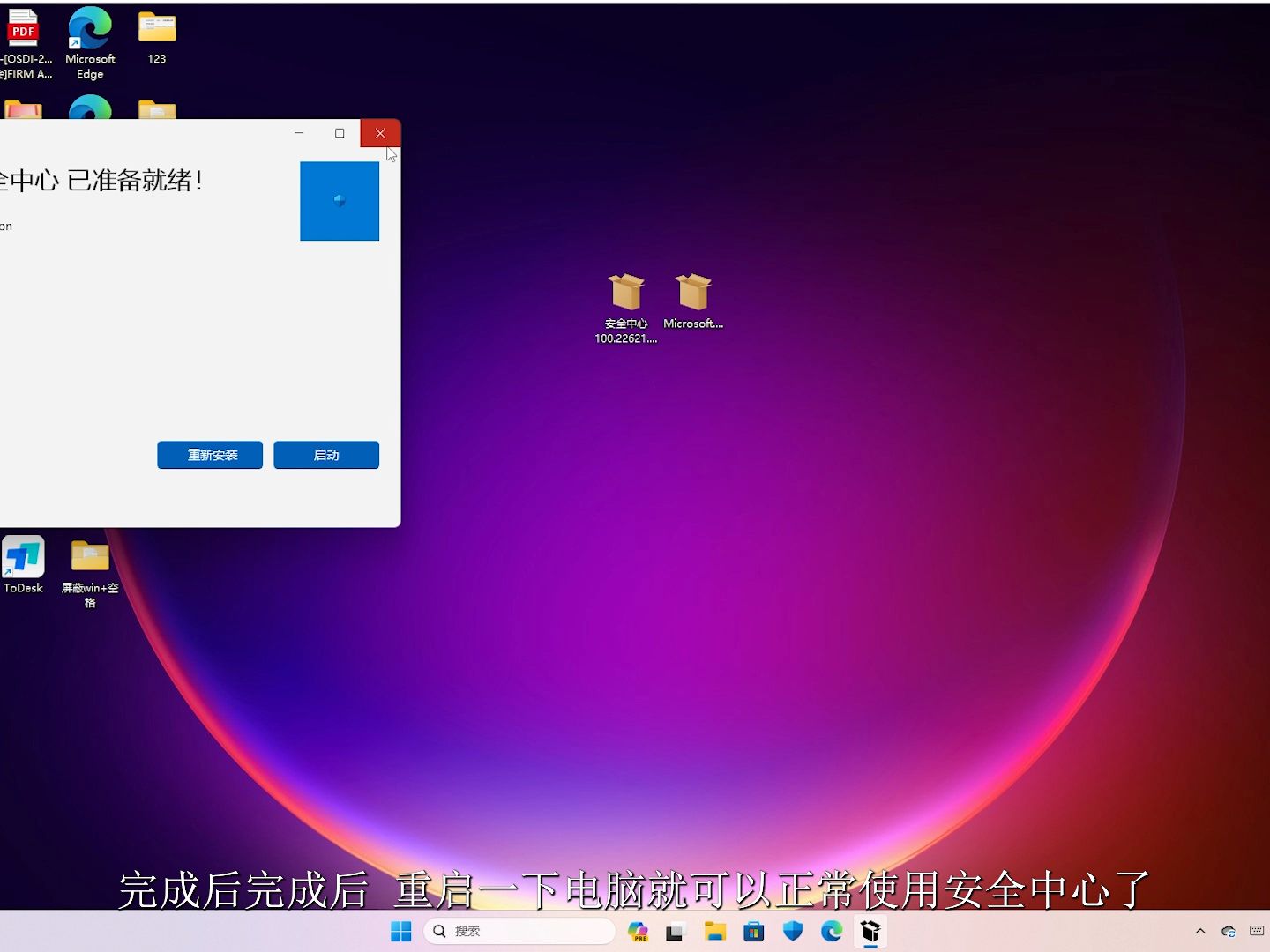Open Microsoft Store from the taskbar

pyautogui.click(x=754, y=931)
